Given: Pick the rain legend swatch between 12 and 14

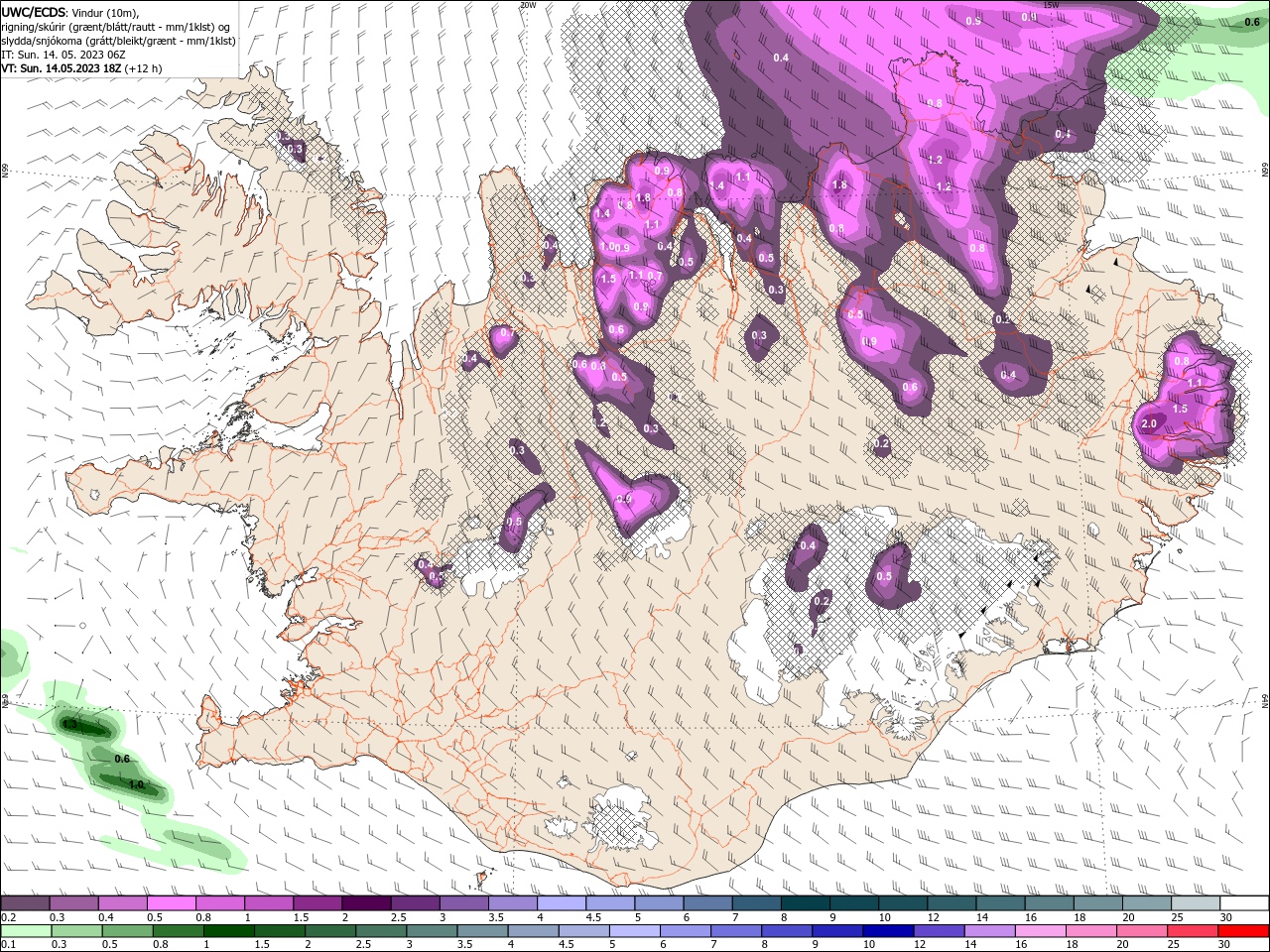Looking at the screenshot, I should [939, 931].
